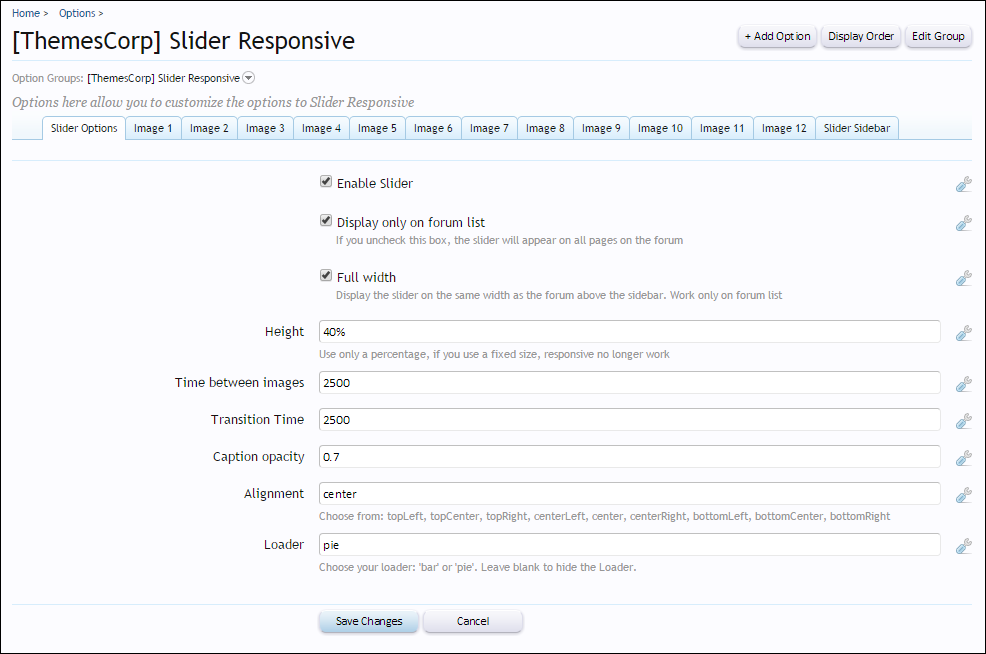
Task: Edit the Height option using its wrench icon
Action: [x=963, y=333]
